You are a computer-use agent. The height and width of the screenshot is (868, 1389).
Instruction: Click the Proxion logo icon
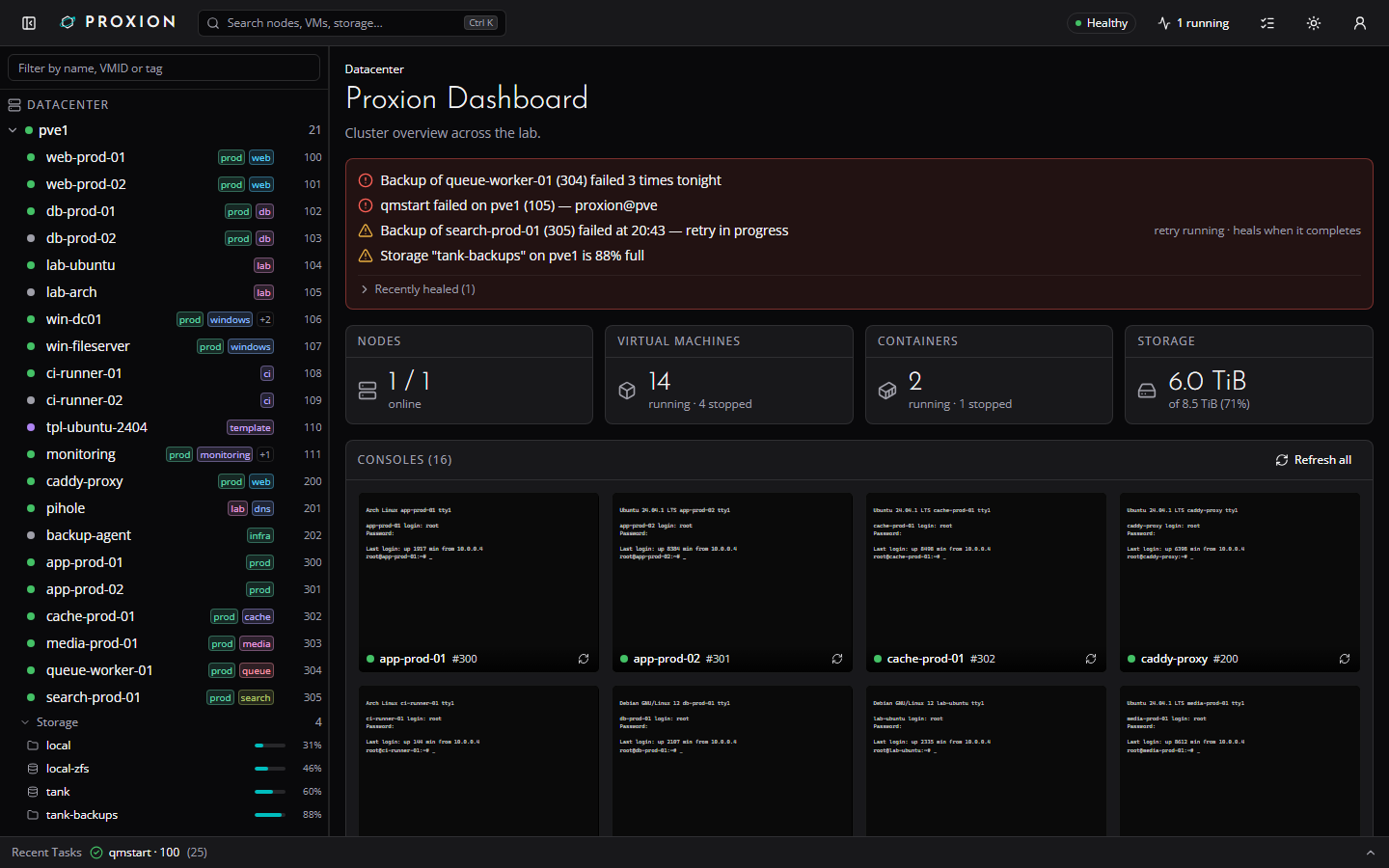68,22
